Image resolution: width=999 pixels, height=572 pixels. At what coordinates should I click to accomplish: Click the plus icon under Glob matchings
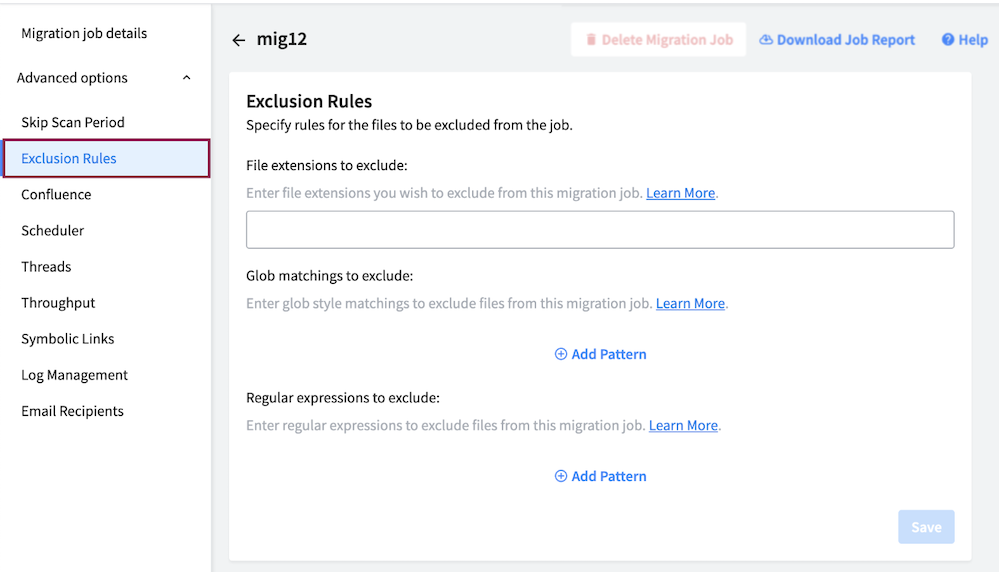561,354
